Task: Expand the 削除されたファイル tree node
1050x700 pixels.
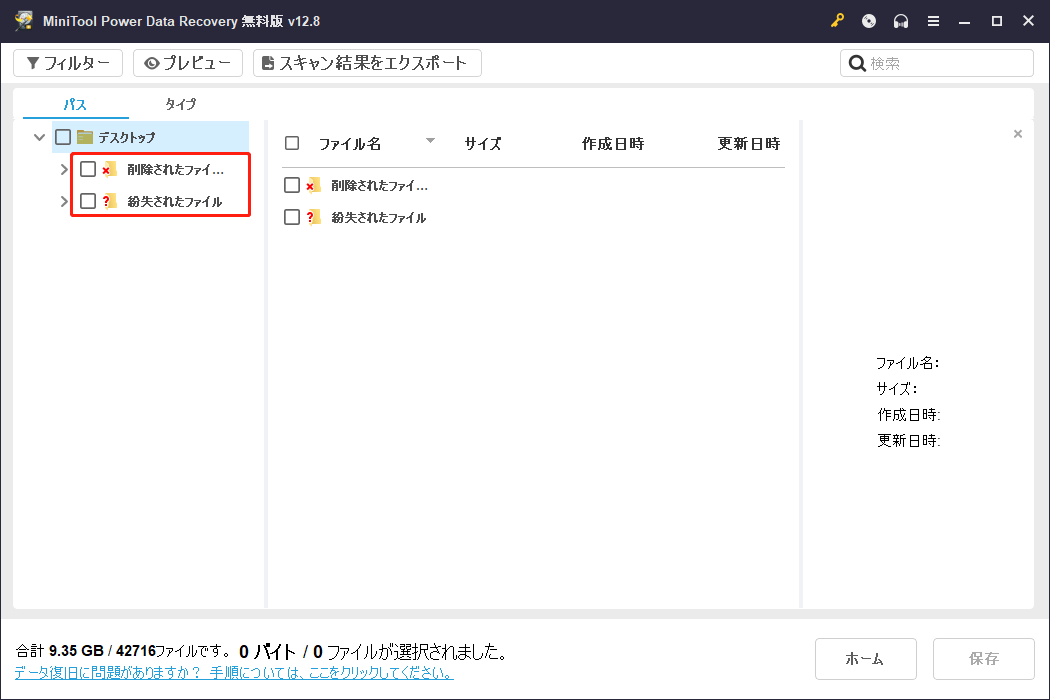Action: [x=64, y=169]
